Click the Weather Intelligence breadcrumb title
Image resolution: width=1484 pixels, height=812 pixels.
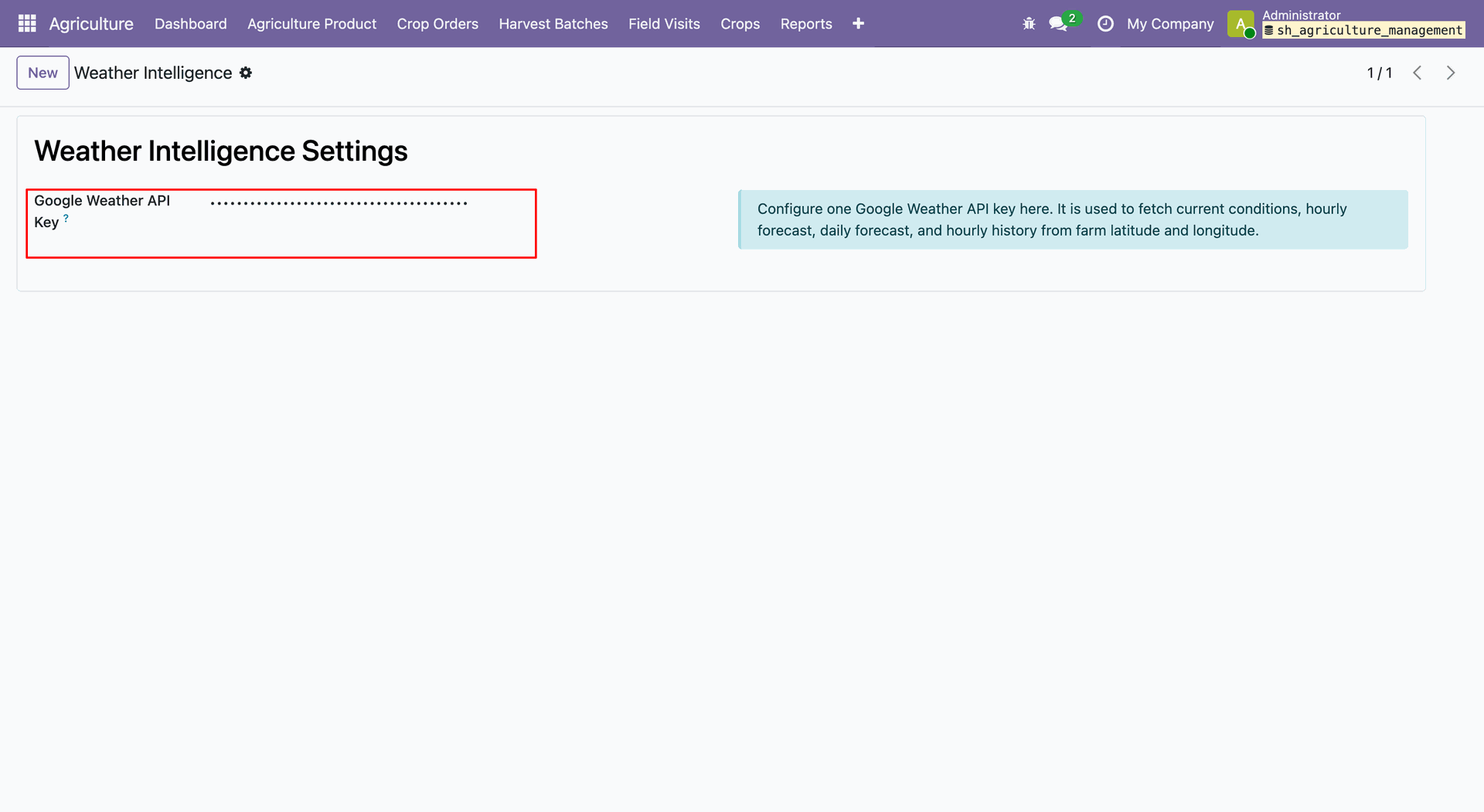point(153,73)
